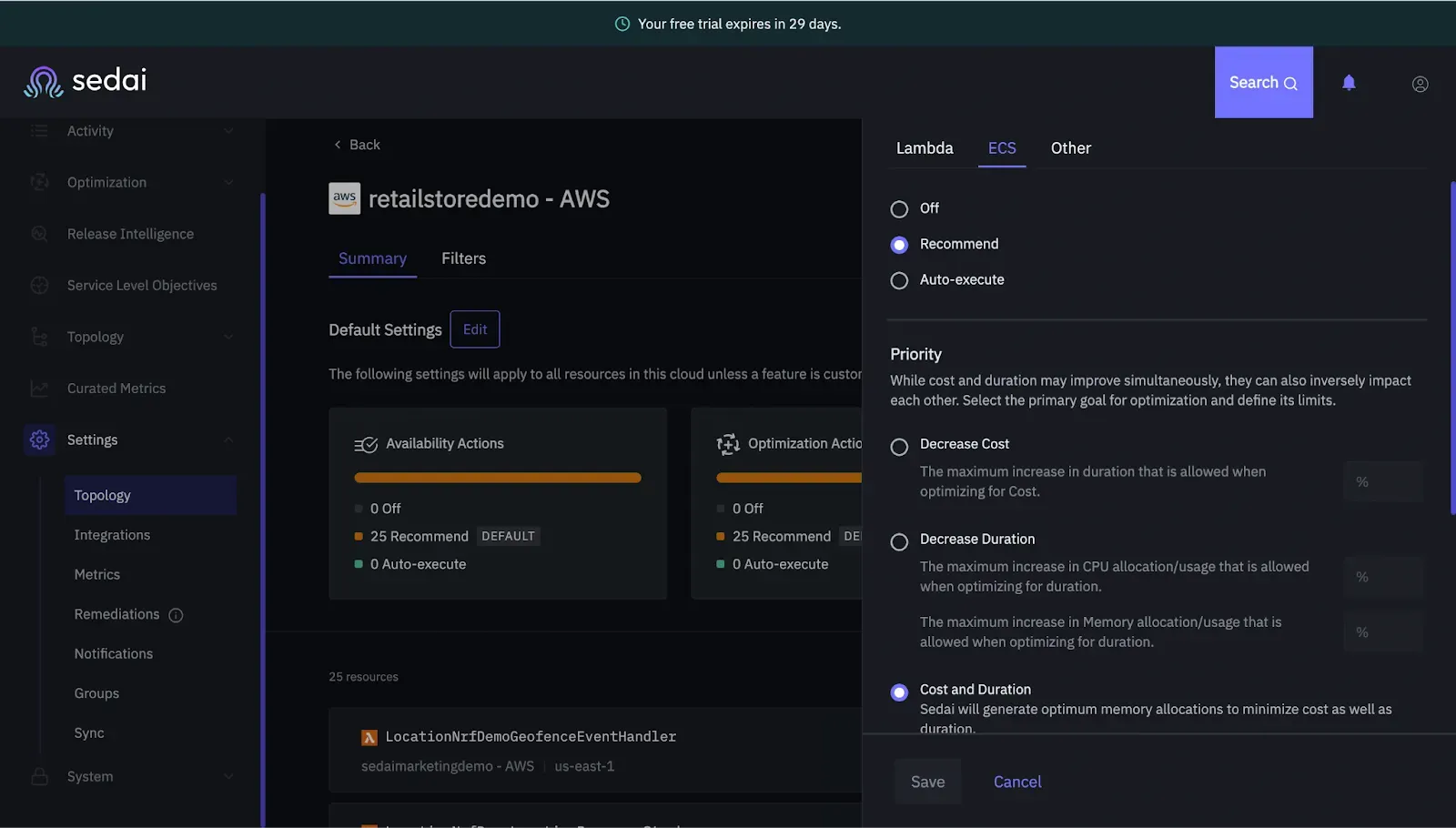This screenshot has height=828, width=1456.
Task: Click the Memory allocation percent field
Action: pyautogui.click(x=1383, y=632)
